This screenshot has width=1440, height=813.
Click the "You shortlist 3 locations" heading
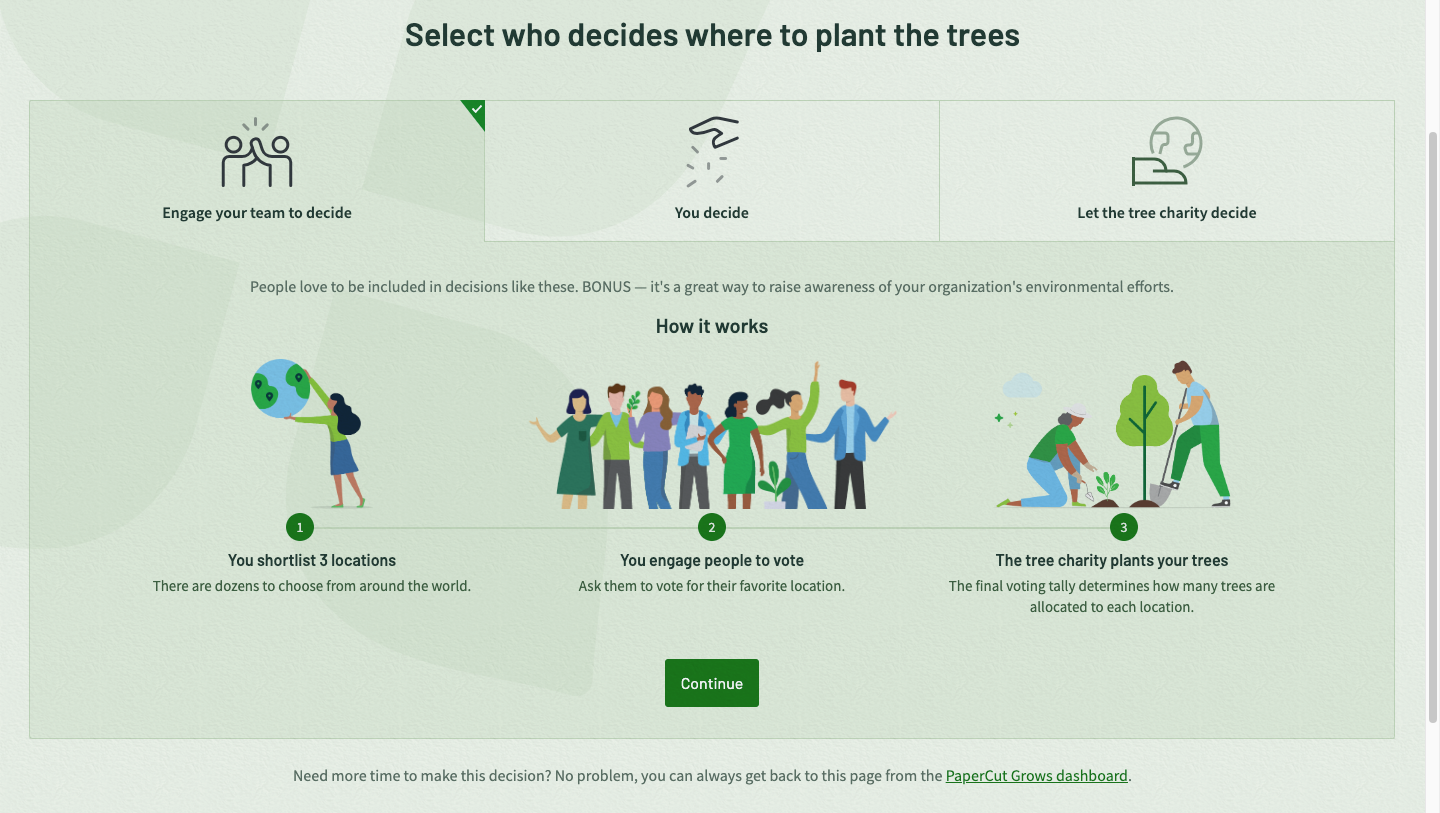pos(312,560)
